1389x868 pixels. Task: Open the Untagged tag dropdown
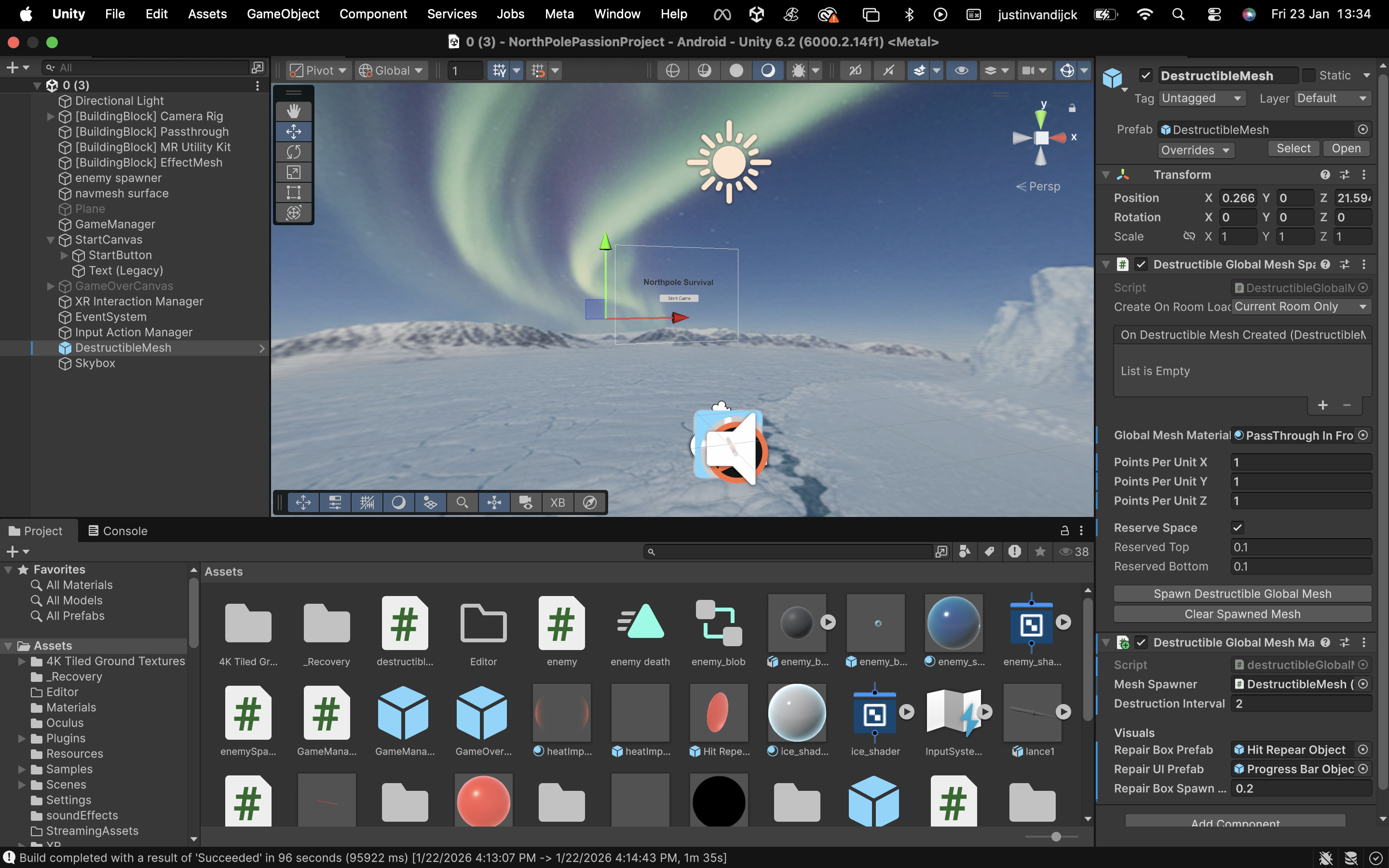pos(1202,98)
